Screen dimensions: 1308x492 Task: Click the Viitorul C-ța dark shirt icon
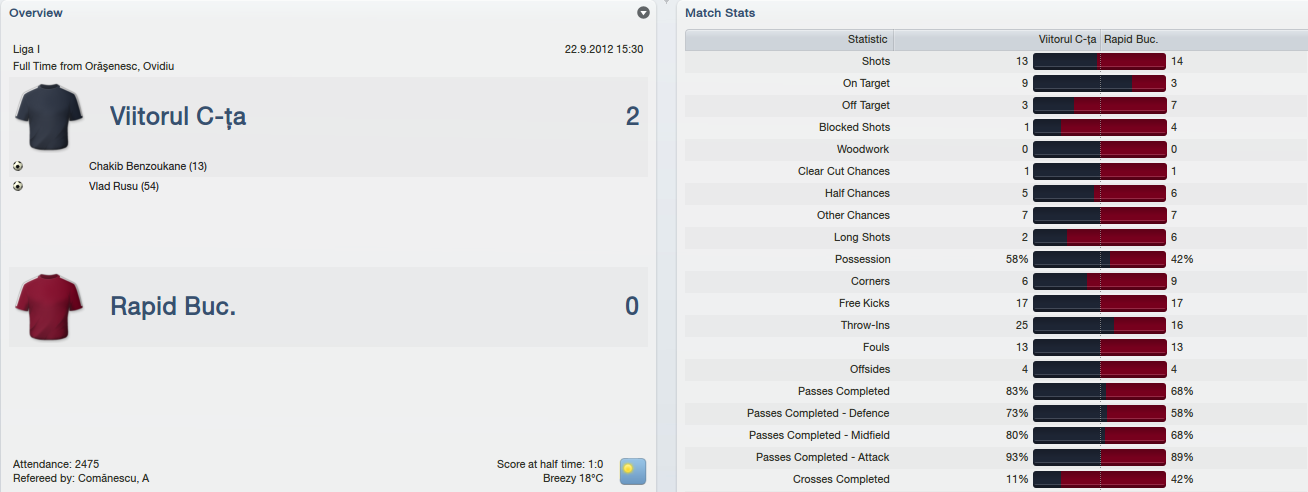49,116
